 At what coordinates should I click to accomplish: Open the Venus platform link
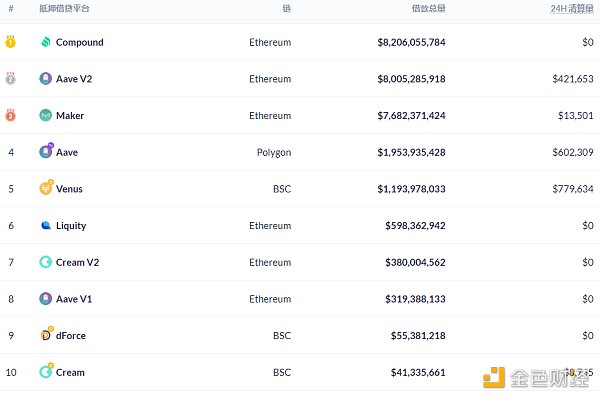click(69, 189)
